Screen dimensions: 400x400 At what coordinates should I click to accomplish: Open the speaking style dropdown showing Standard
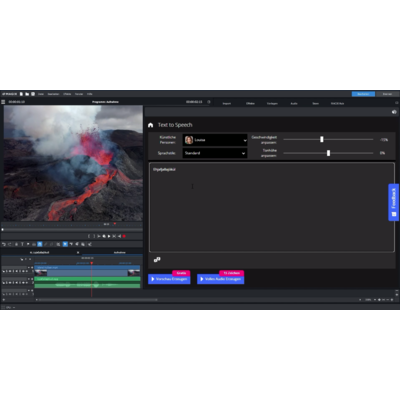tap(215, 153)
